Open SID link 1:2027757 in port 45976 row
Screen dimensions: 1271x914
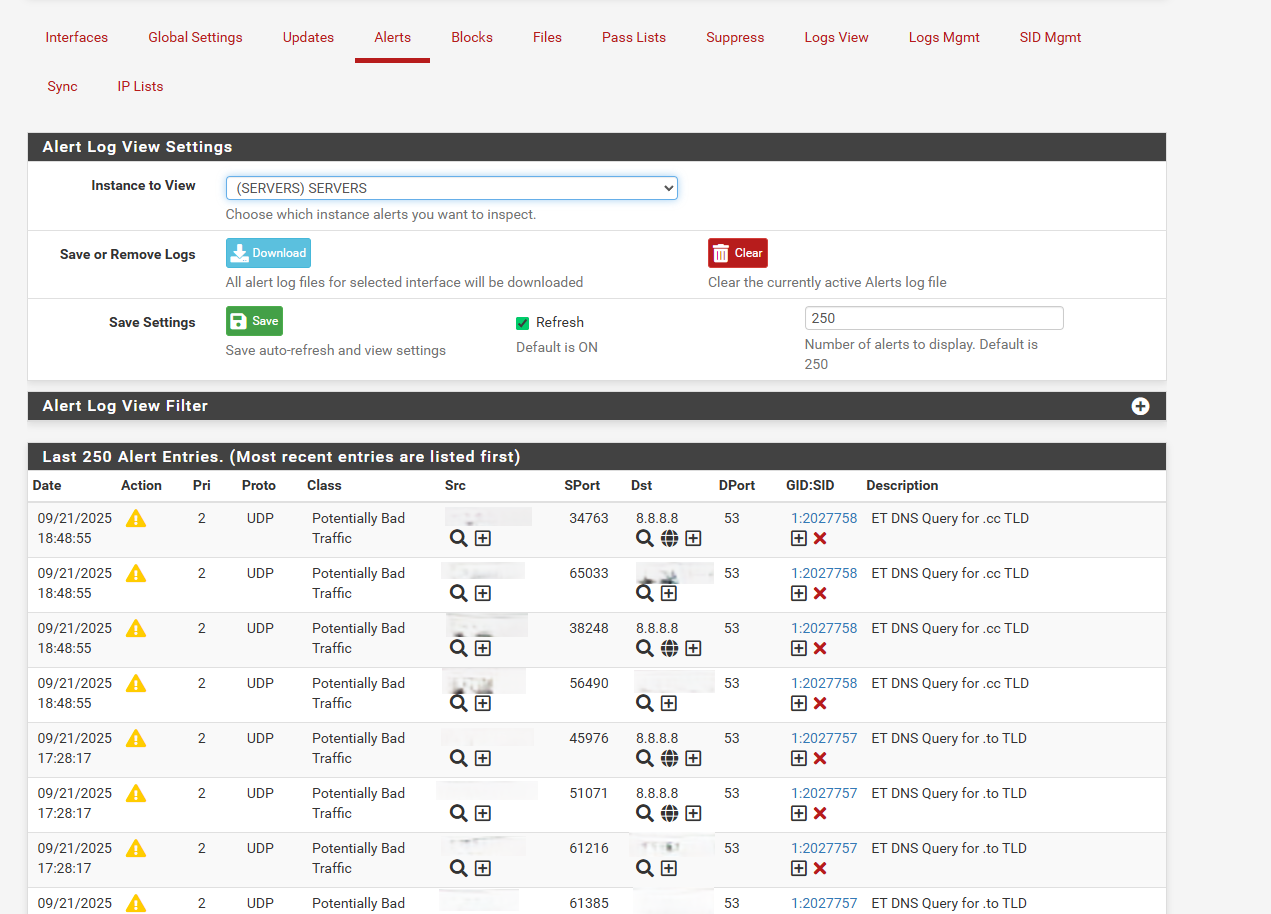point(824,738)
